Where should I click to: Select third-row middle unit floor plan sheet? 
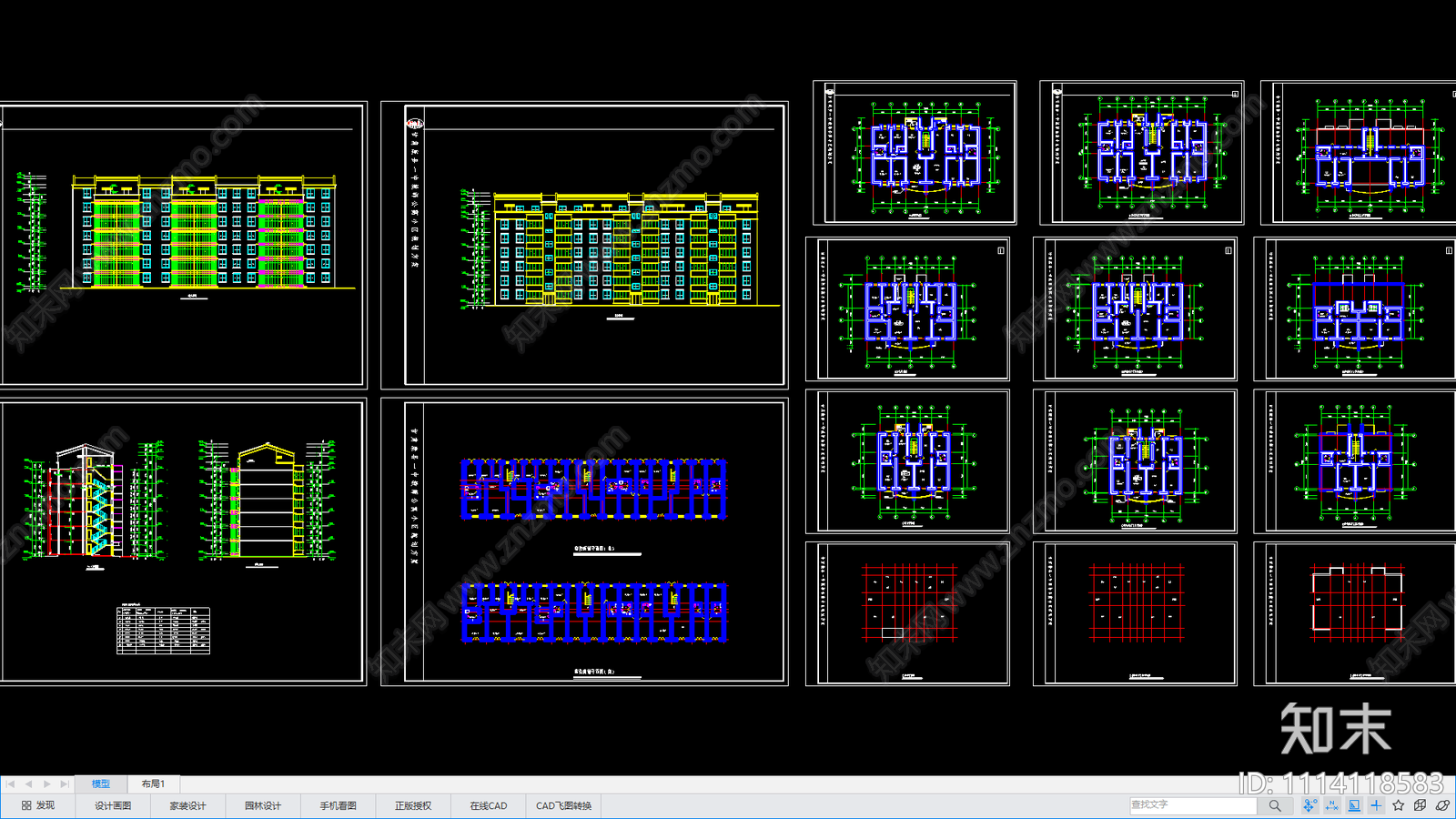tap(1135, 461)
